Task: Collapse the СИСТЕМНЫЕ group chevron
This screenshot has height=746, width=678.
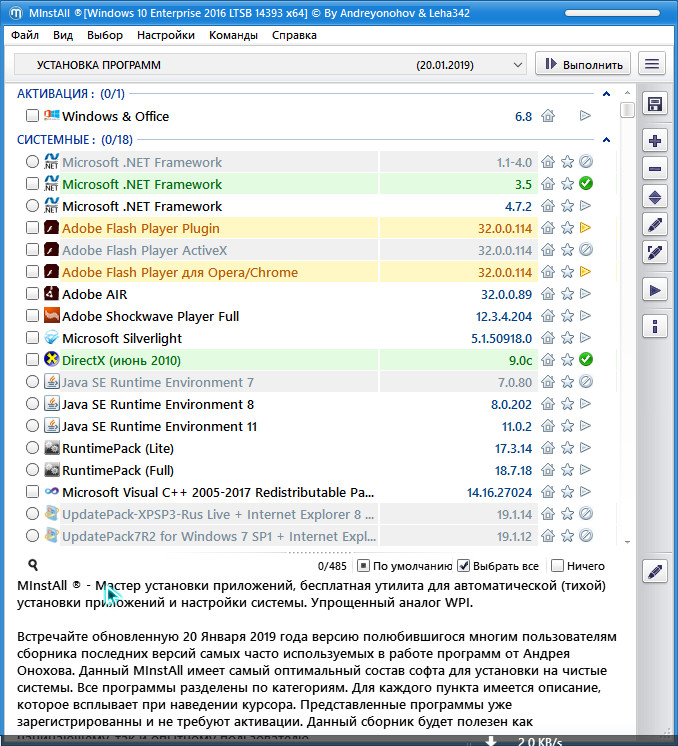Action: (x=606, y=140)
